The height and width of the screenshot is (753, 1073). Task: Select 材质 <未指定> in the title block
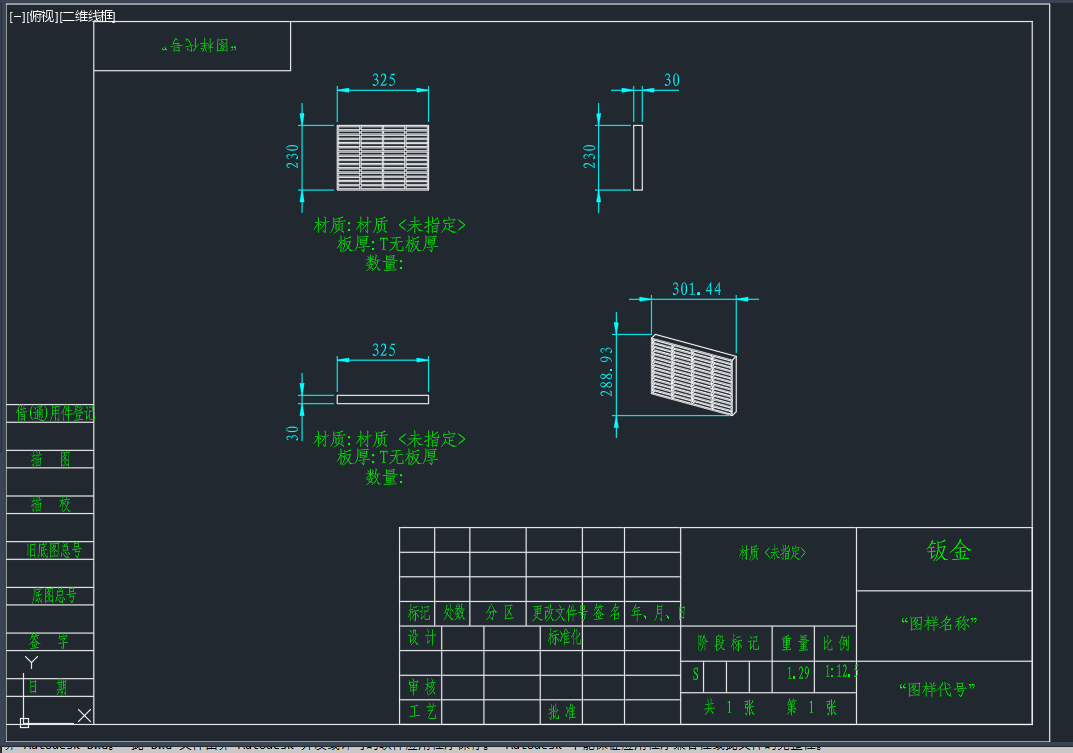(773, 552)
